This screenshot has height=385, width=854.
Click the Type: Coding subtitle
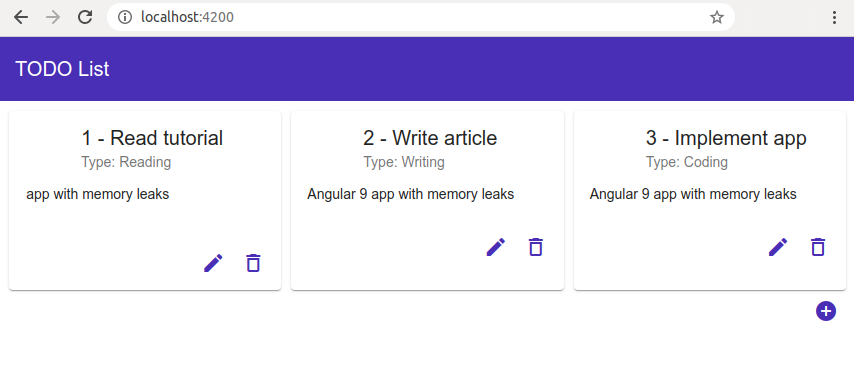[687, 162]
